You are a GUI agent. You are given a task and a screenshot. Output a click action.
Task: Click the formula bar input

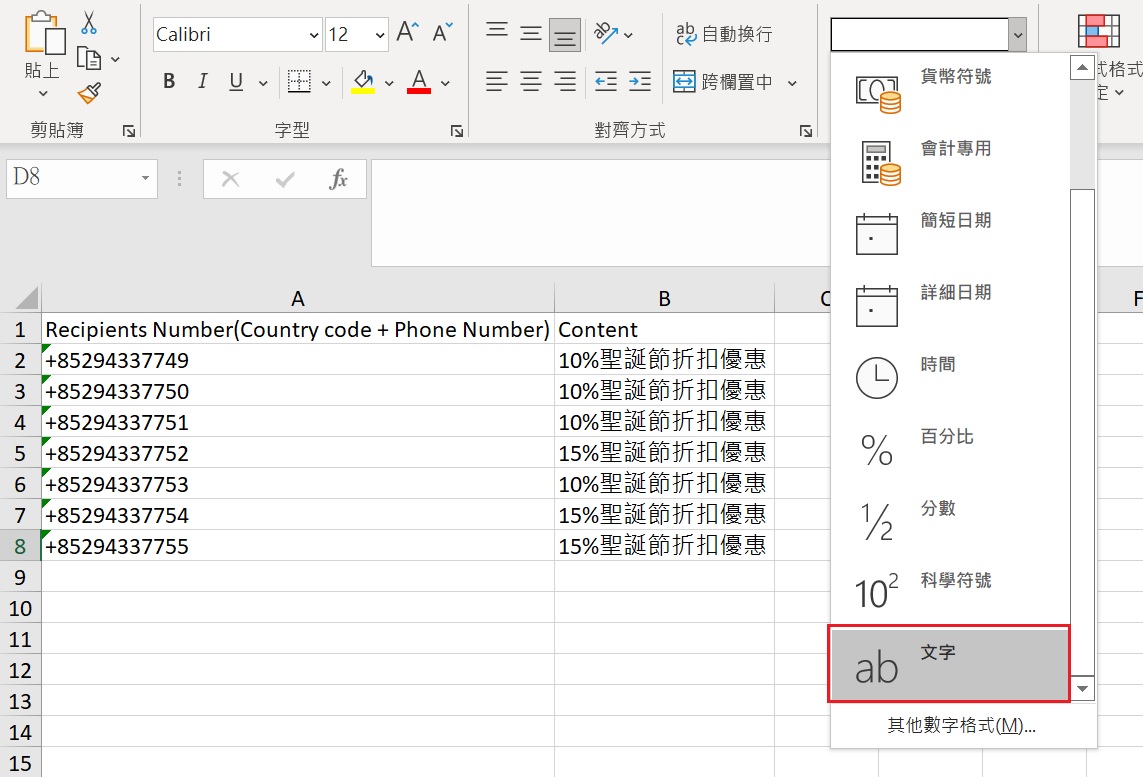coord(601,213)
